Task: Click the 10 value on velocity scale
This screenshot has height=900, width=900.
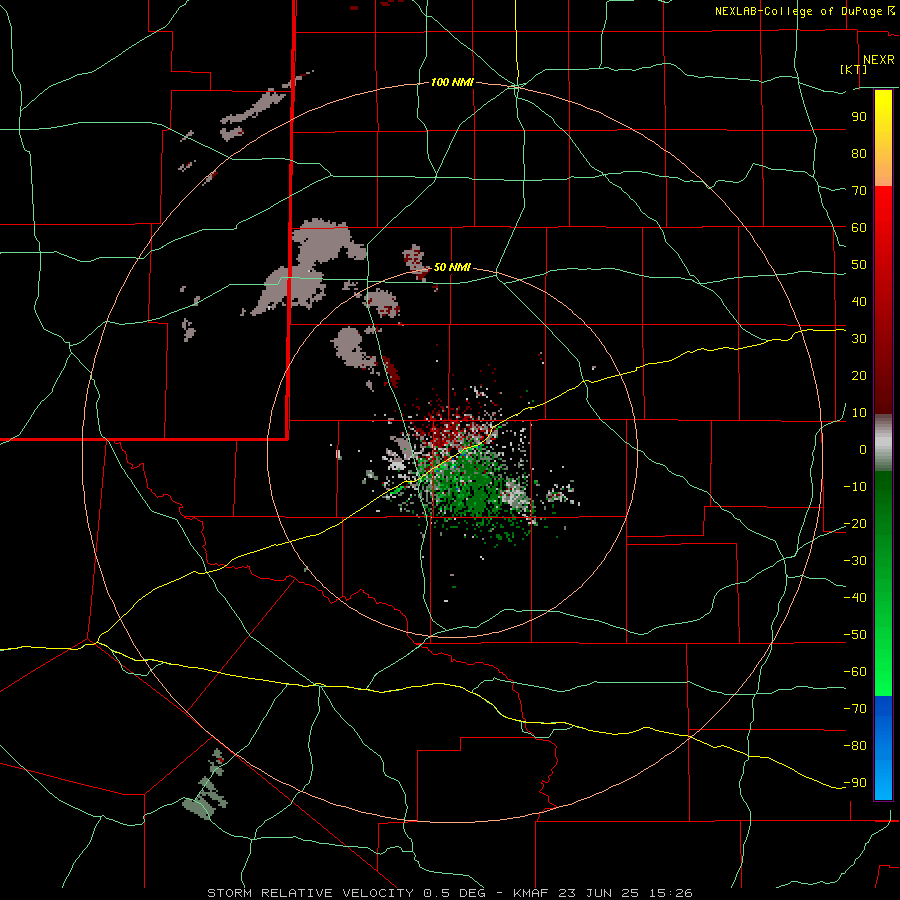Action: coord(859,413)
